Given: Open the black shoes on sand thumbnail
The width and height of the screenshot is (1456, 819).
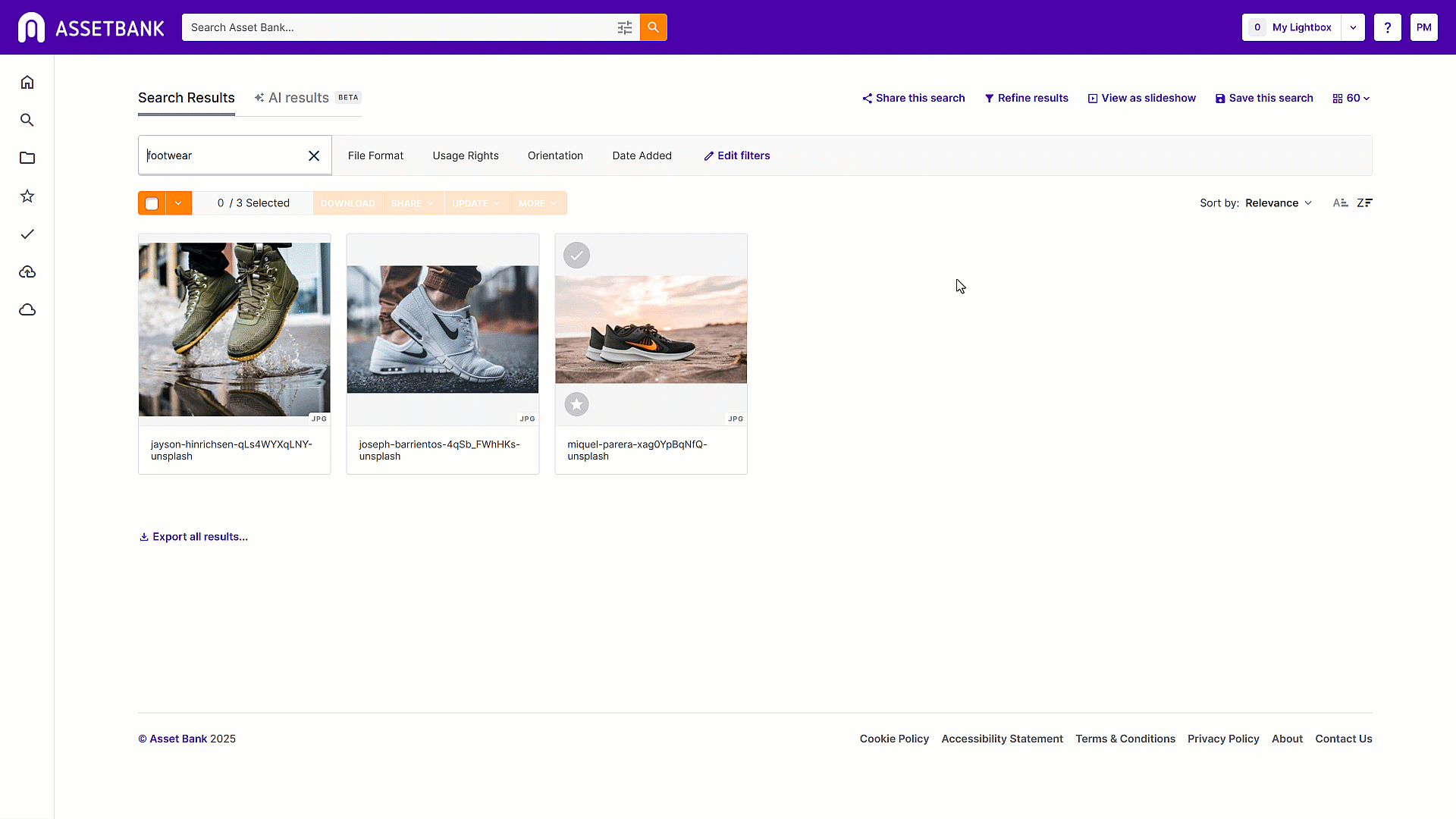Looking at the screenshot, I should (x=651, y=329).
